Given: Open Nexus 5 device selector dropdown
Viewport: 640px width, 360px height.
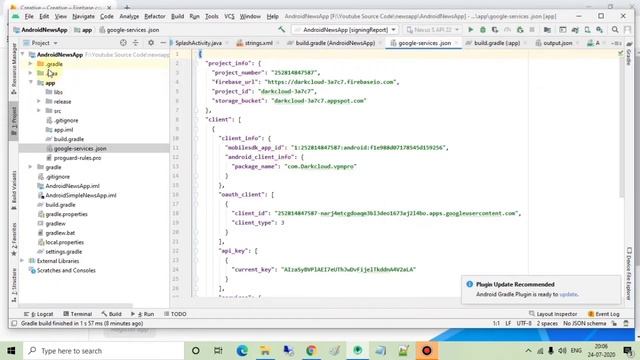Looking at the screenshot, I should tap(433, 30).
